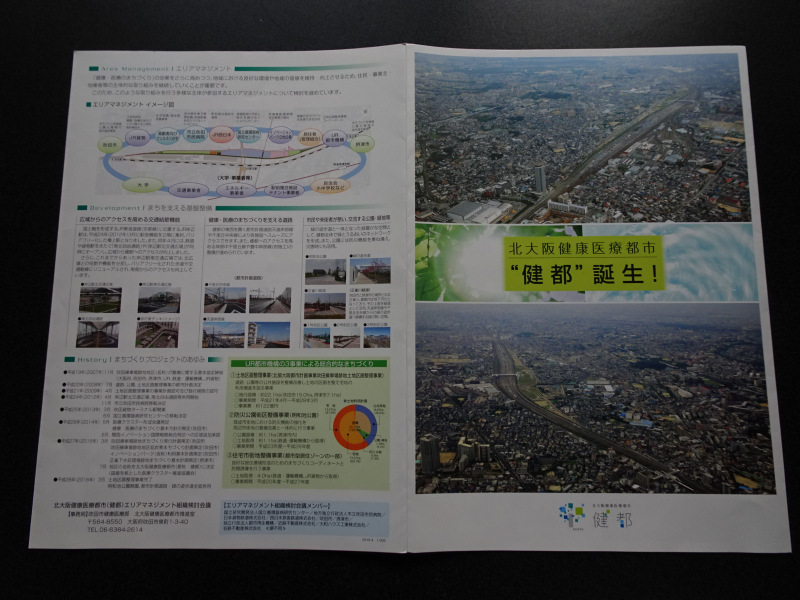Click the '国立循環器病研究センター' oval in the diagram
The width and height of the screenshot is (800, 600).
point(249,135)
